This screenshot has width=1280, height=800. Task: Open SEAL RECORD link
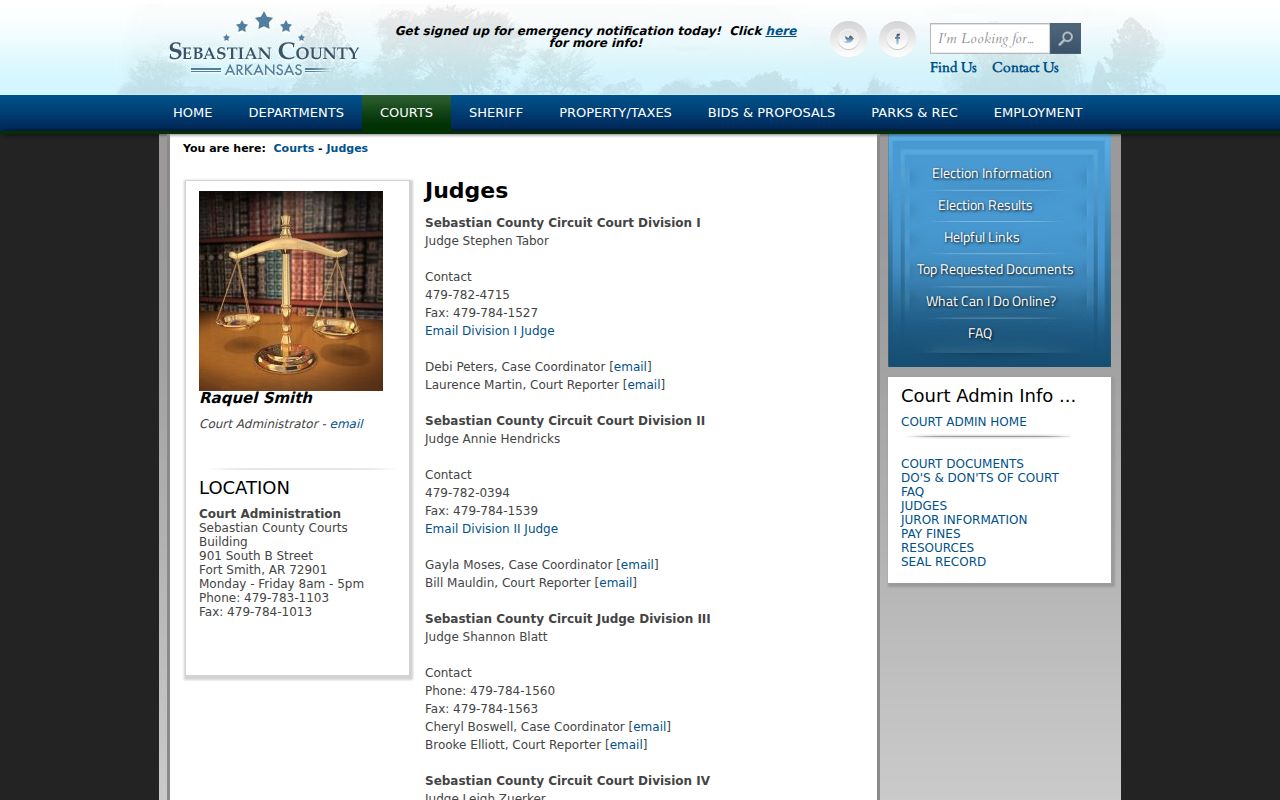943,562
